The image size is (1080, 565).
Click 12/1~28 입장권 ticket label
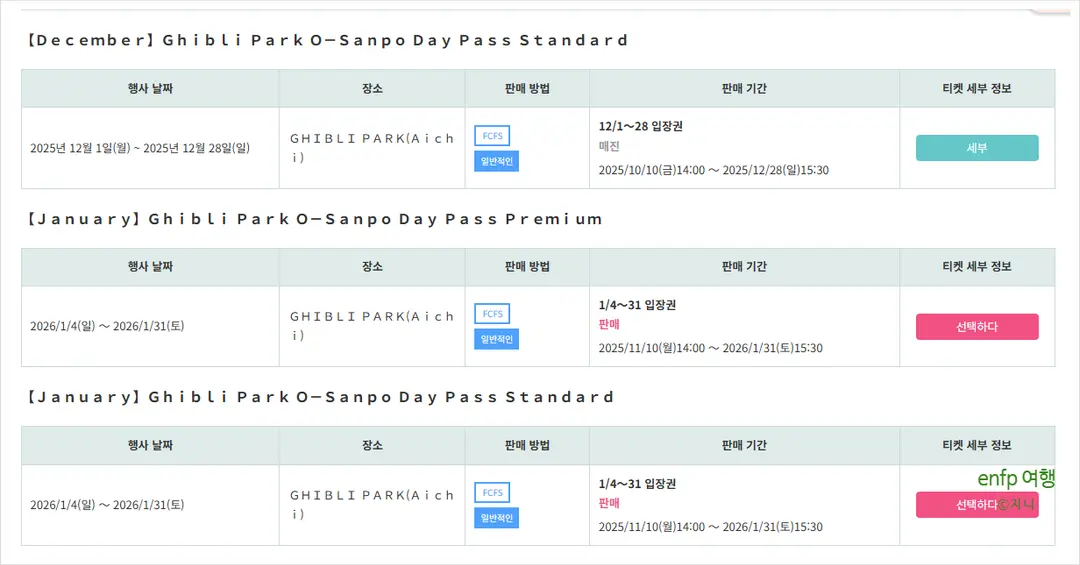click(x=641, y=126)
